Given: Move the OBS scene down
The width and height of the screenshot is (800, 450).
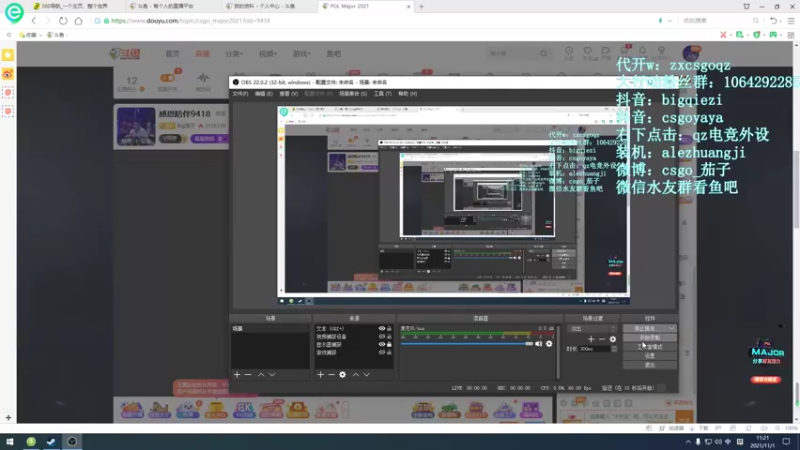Looking at the screenshot, I should coord(272,374).
